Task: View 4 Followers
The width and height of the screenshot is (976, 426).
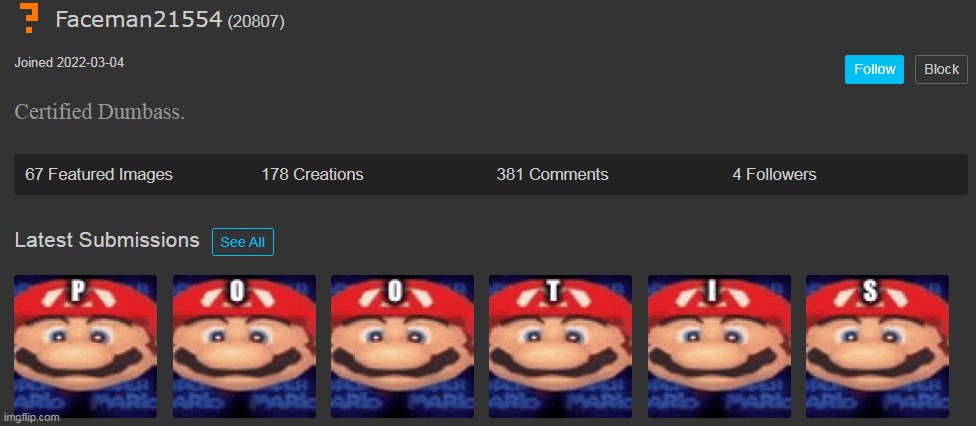Action: tap(774, 174)
